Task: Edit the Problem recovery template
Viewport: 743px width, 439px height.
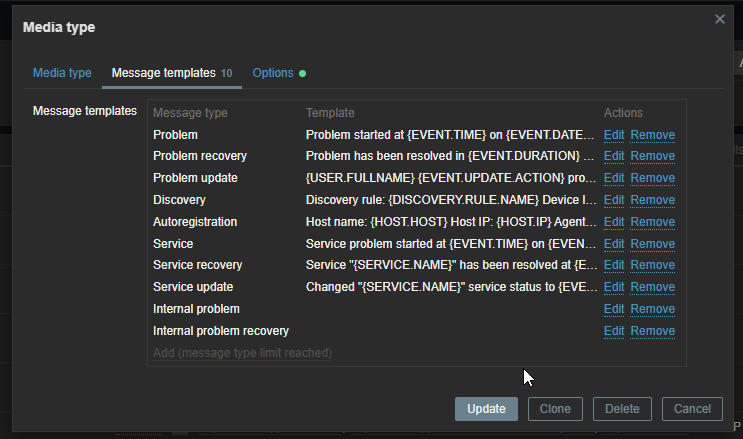Action: click(x=614, y=156)
